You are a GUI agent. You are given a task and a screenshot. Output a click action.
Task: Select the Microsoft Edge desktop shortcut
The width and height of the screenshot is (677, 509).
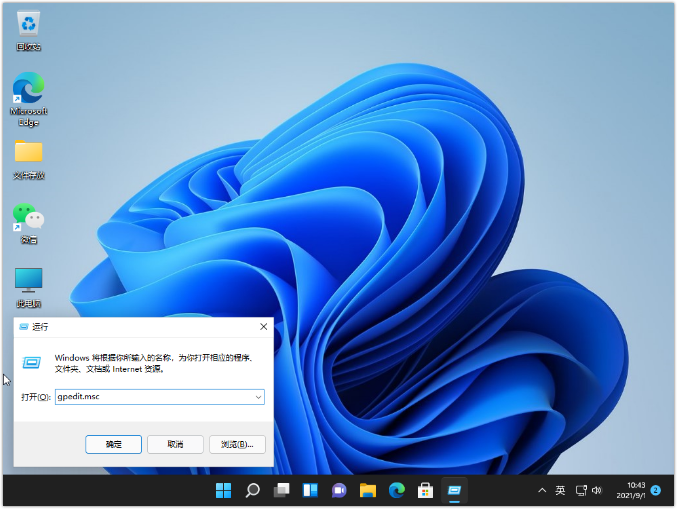coord(28,99)
